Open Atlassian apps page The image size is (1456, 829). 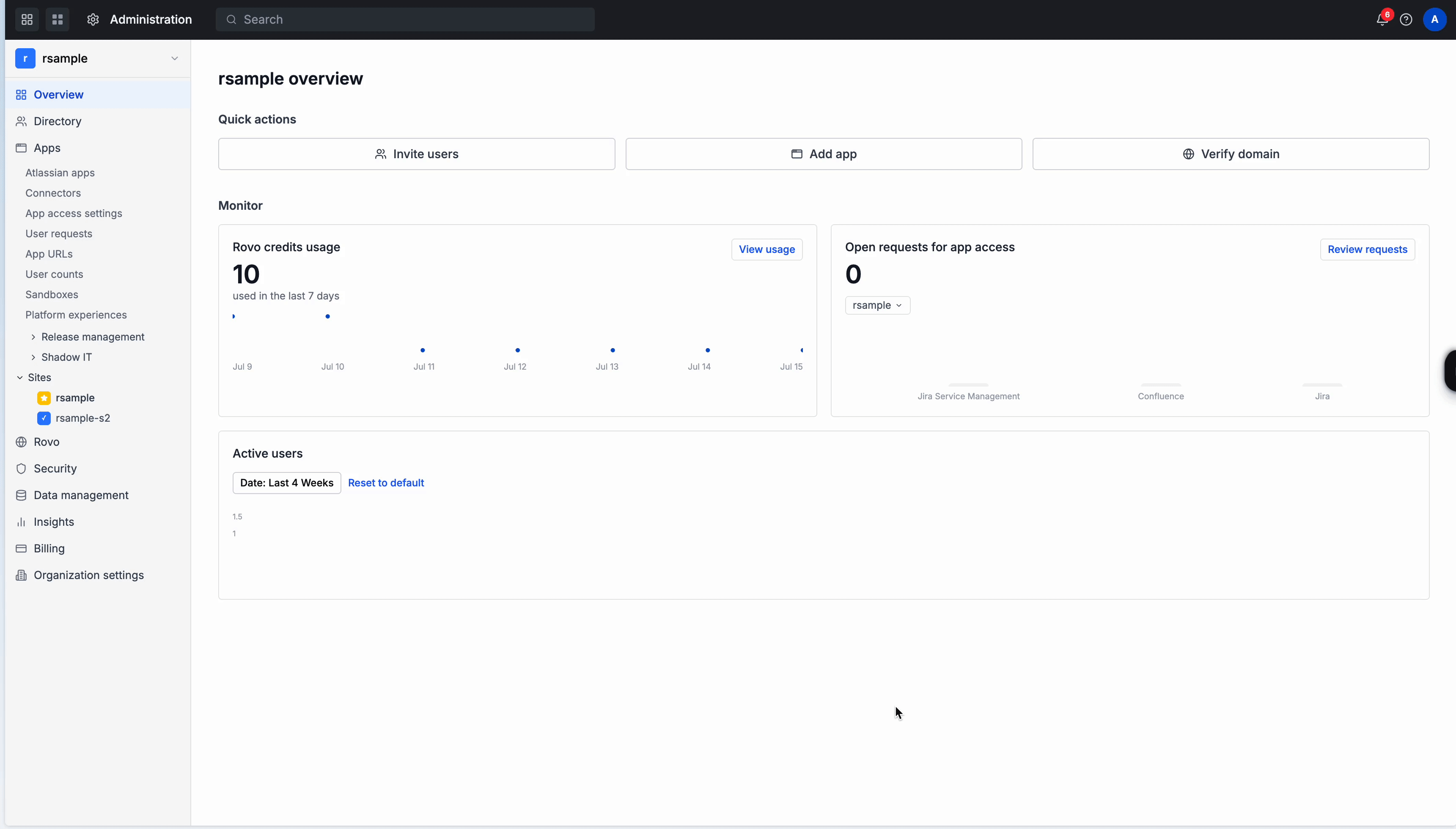(60, 173)
